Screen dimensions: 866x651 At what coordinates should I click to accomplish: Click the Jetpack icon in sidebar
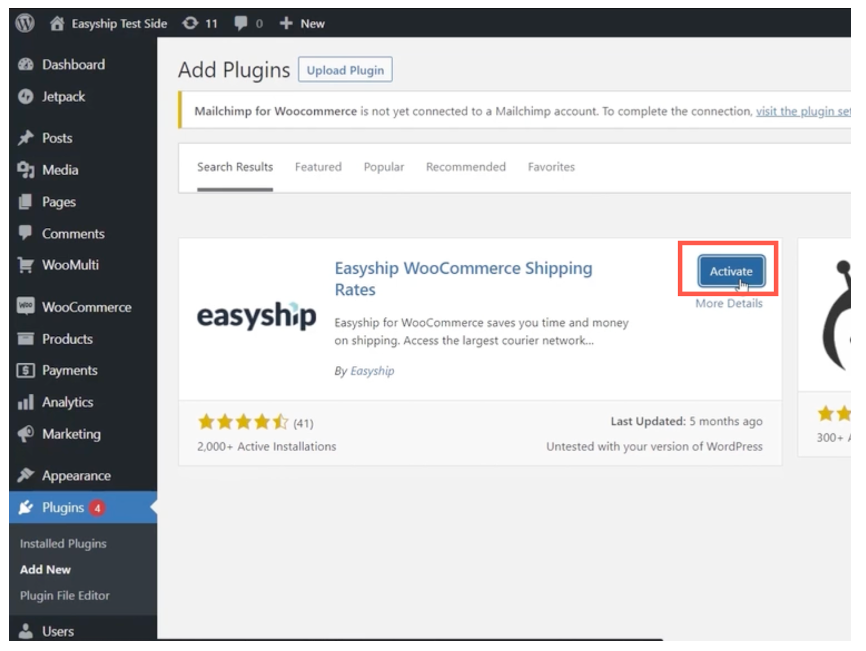tap(25, 97)
